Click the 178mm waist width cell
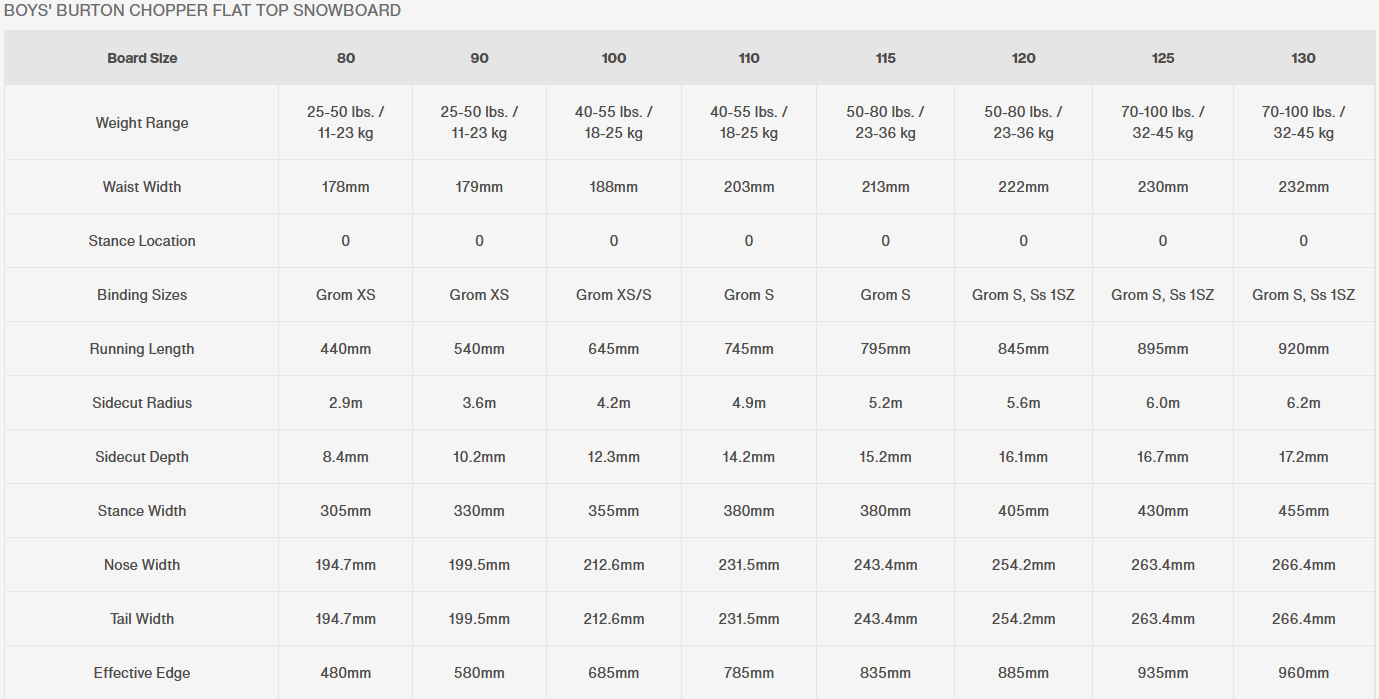Image resolution: width=1379 pixels, height=699 pixels. [x=346, y=187]
